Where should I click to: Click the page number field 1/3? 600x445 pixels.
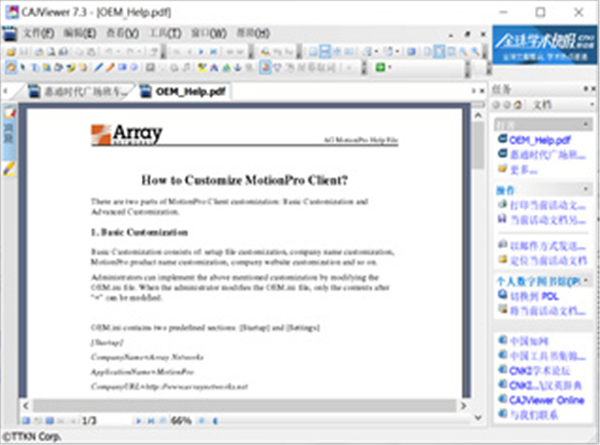pos(91,420)
